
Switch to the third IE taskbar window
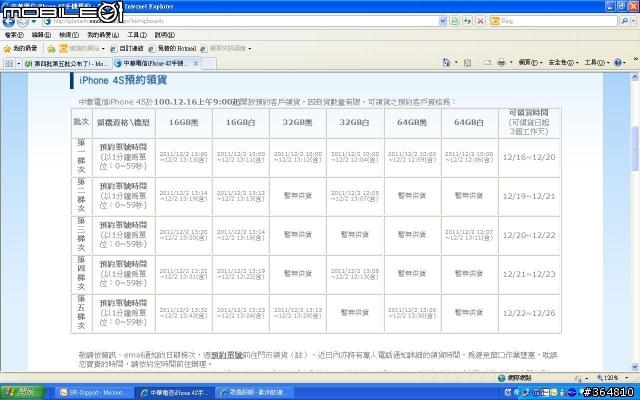pos(255,393)
